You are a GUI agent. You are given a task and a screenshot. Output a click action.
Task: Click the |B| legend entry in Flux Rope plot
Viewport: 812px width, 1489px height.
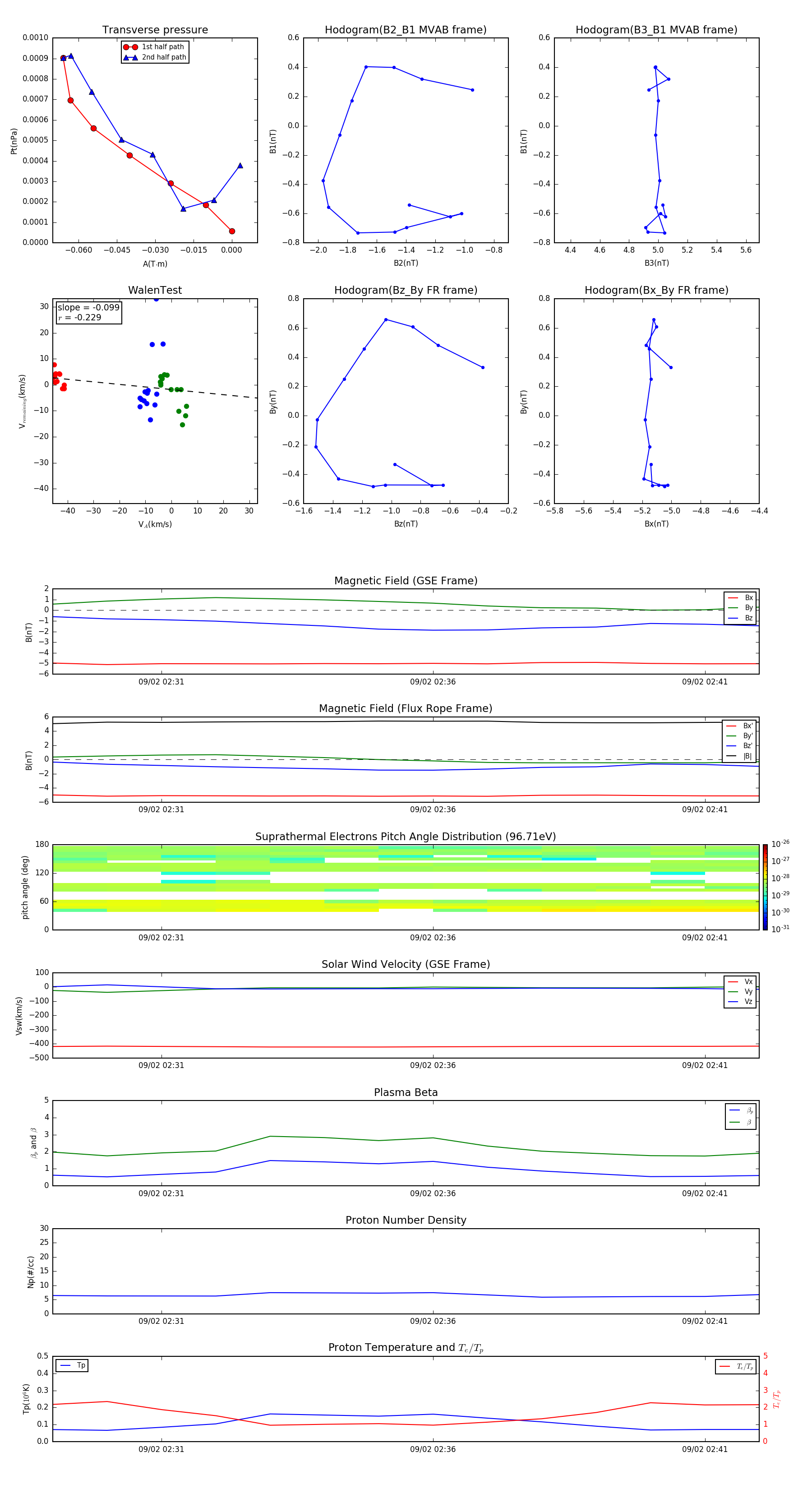pos(739,756)
